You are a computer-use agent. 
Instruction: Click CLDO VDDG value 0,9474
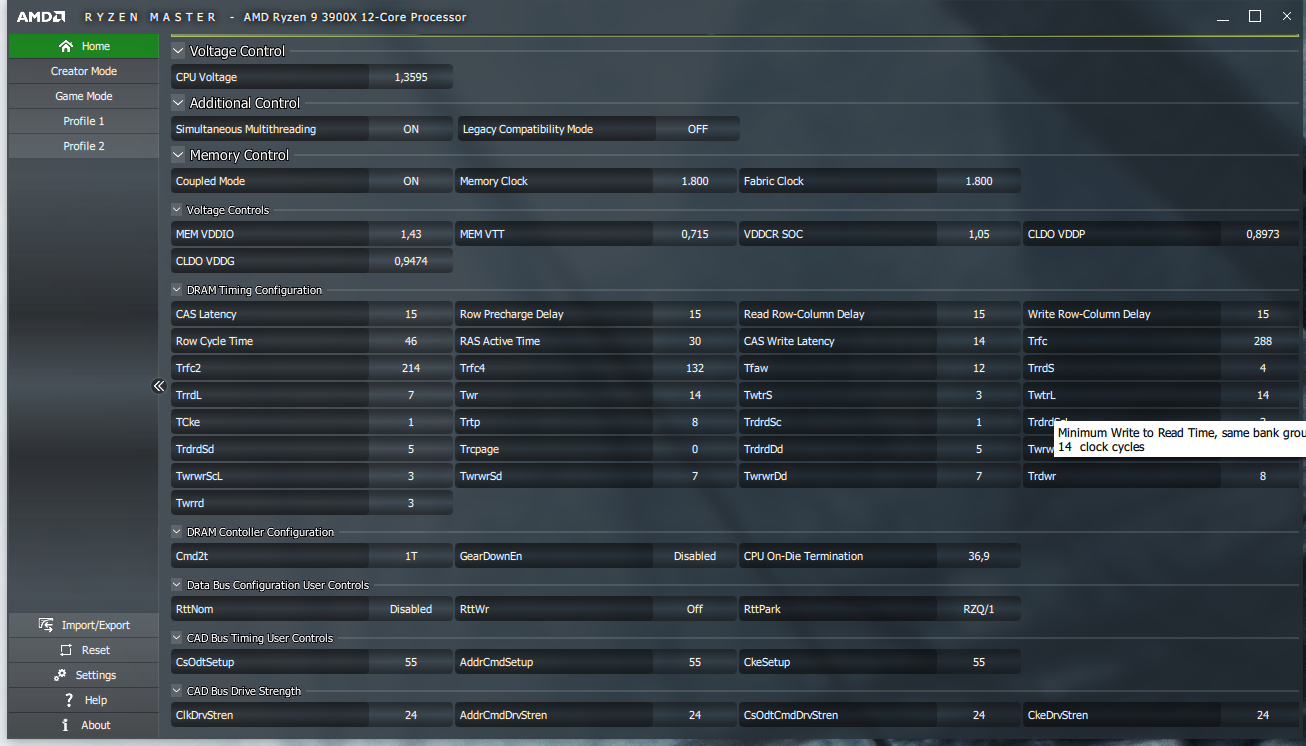[411, 261]
